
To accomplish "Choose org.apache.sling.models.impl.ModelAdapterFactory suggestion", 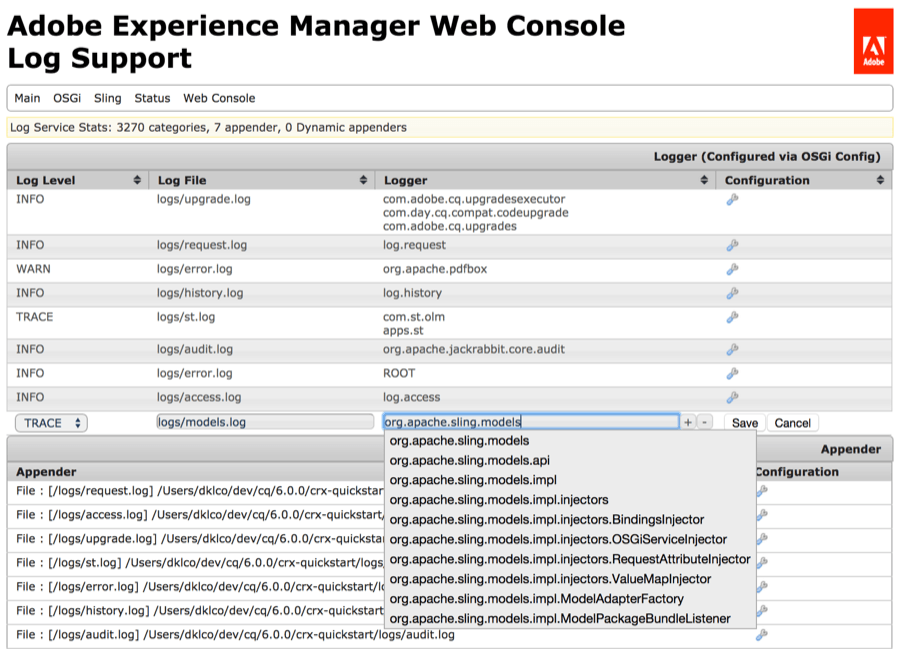I will [536, 599].
